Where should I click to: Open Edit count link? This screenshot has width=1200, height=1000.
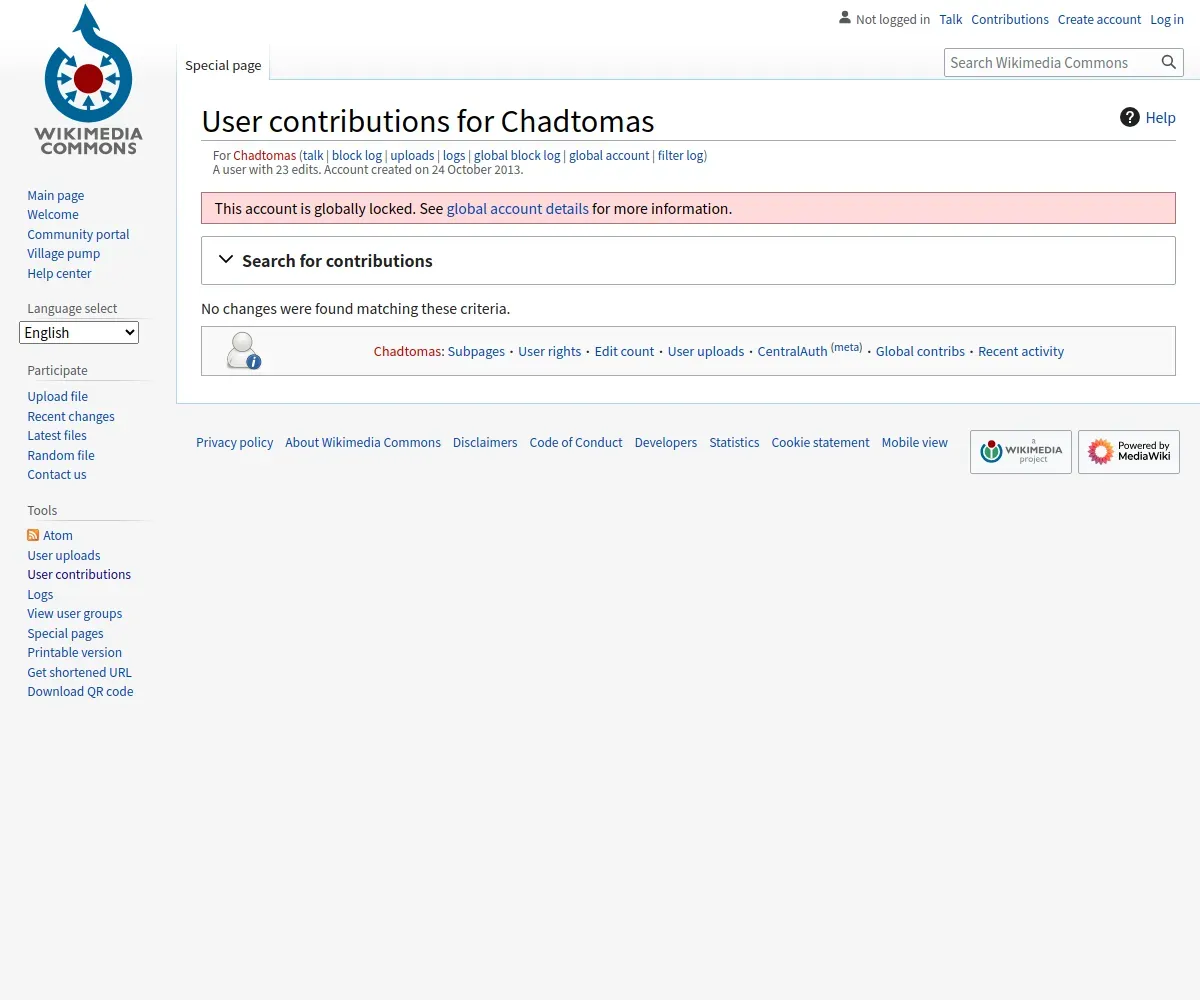(x=624, y=351)
